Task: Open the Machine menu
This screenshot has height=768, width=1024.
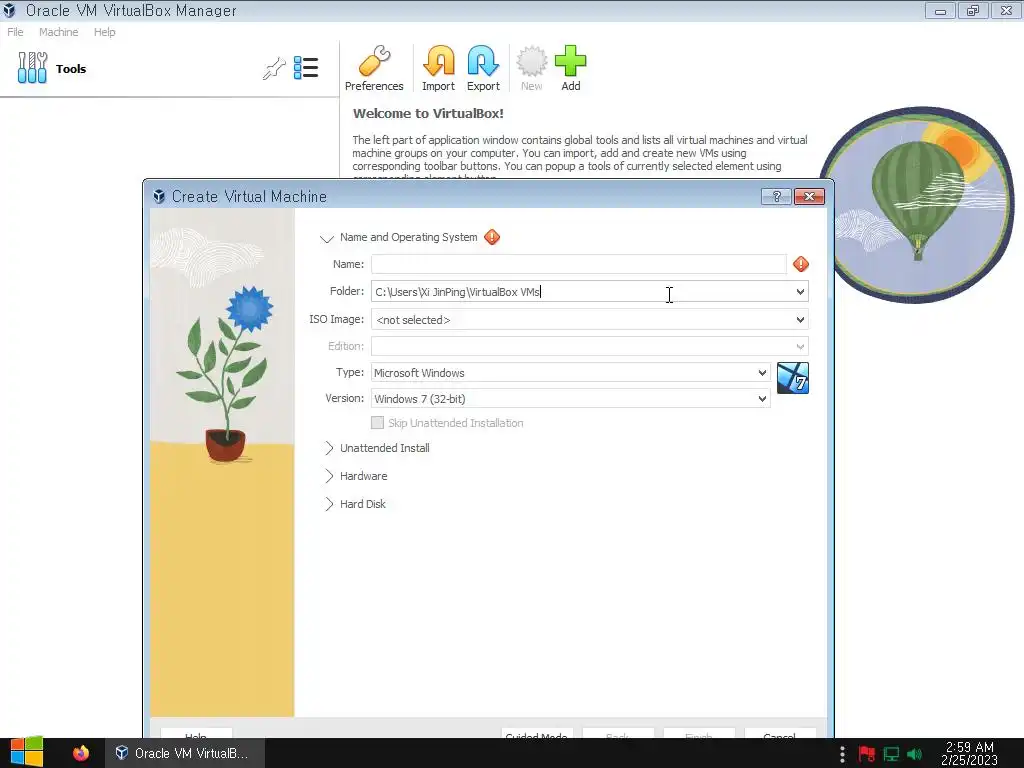Action: coord(59,32)
